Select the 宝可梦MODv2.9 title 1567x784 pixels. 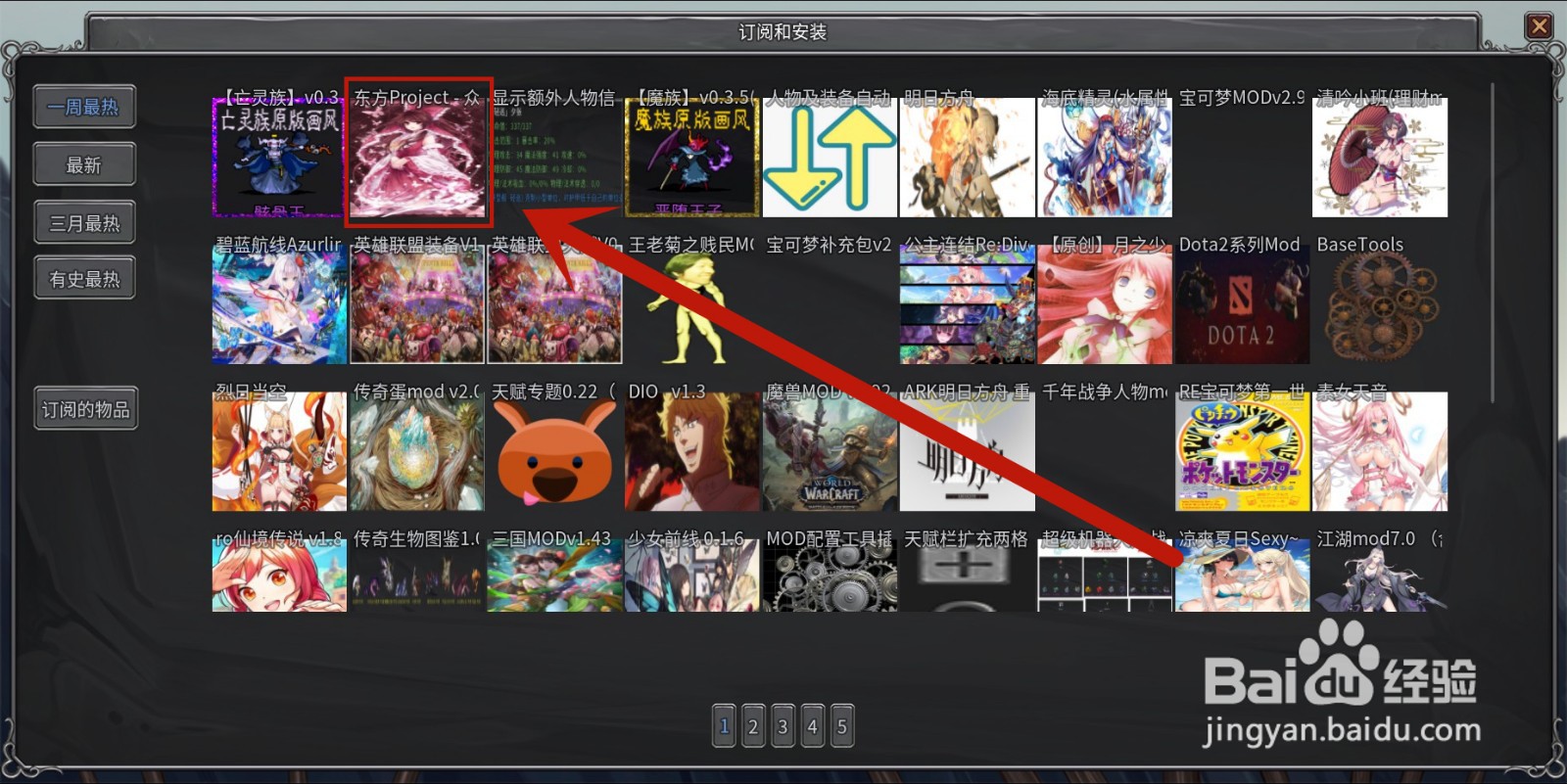click(1242, 98)
